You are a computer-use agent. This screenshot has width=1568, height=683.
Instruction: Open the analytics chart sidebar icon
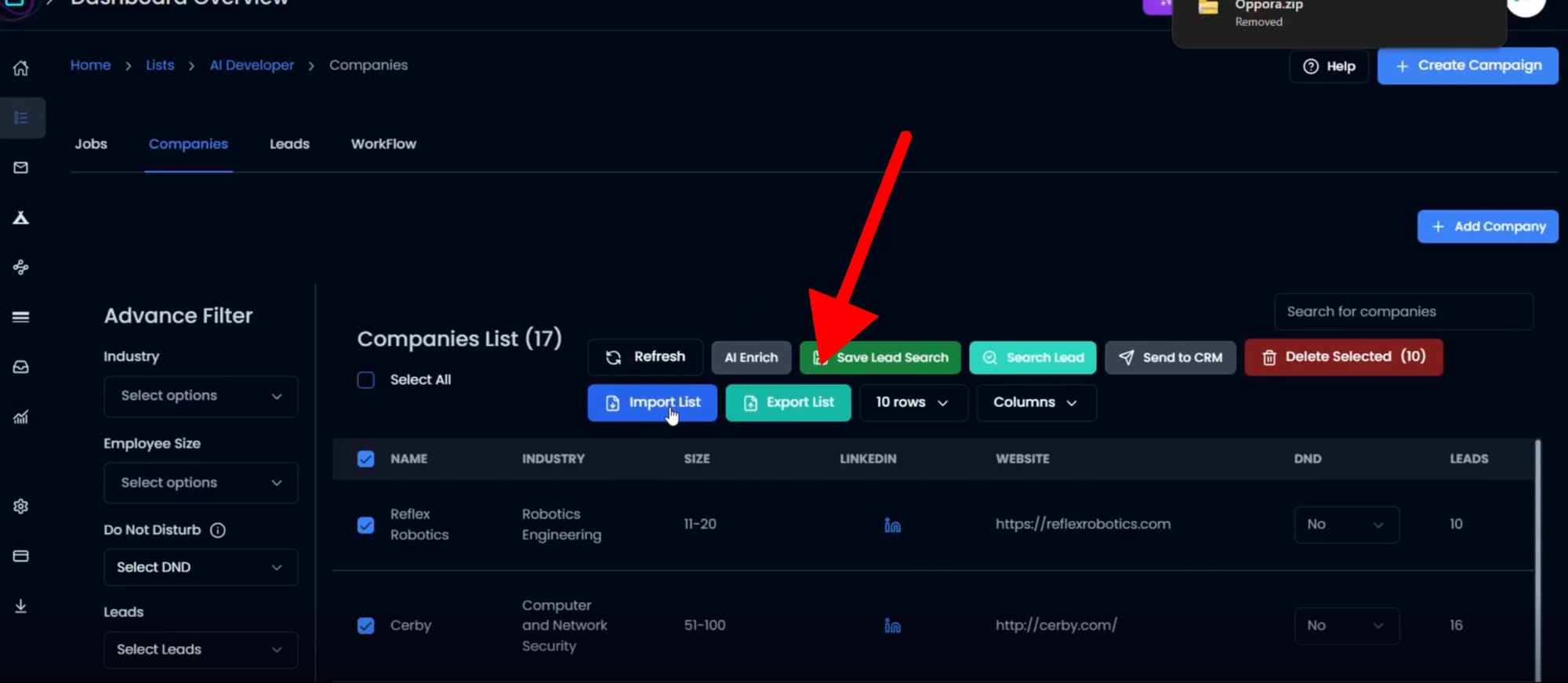(21, 417)
